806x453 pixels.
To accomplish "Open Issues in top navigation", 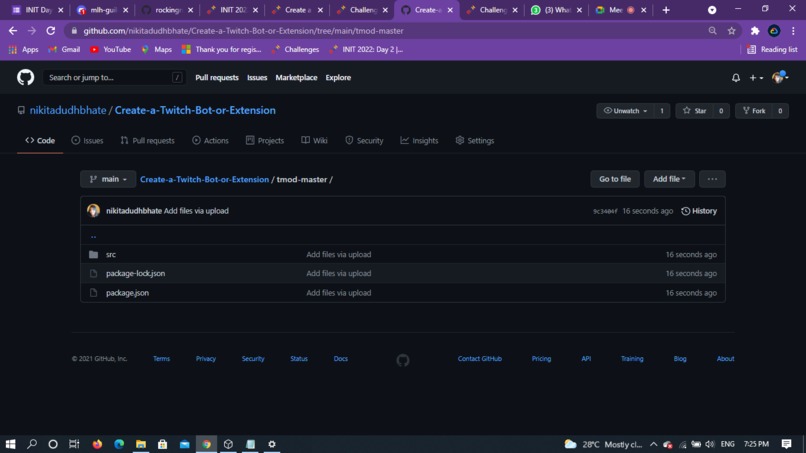I will (257, 78).
